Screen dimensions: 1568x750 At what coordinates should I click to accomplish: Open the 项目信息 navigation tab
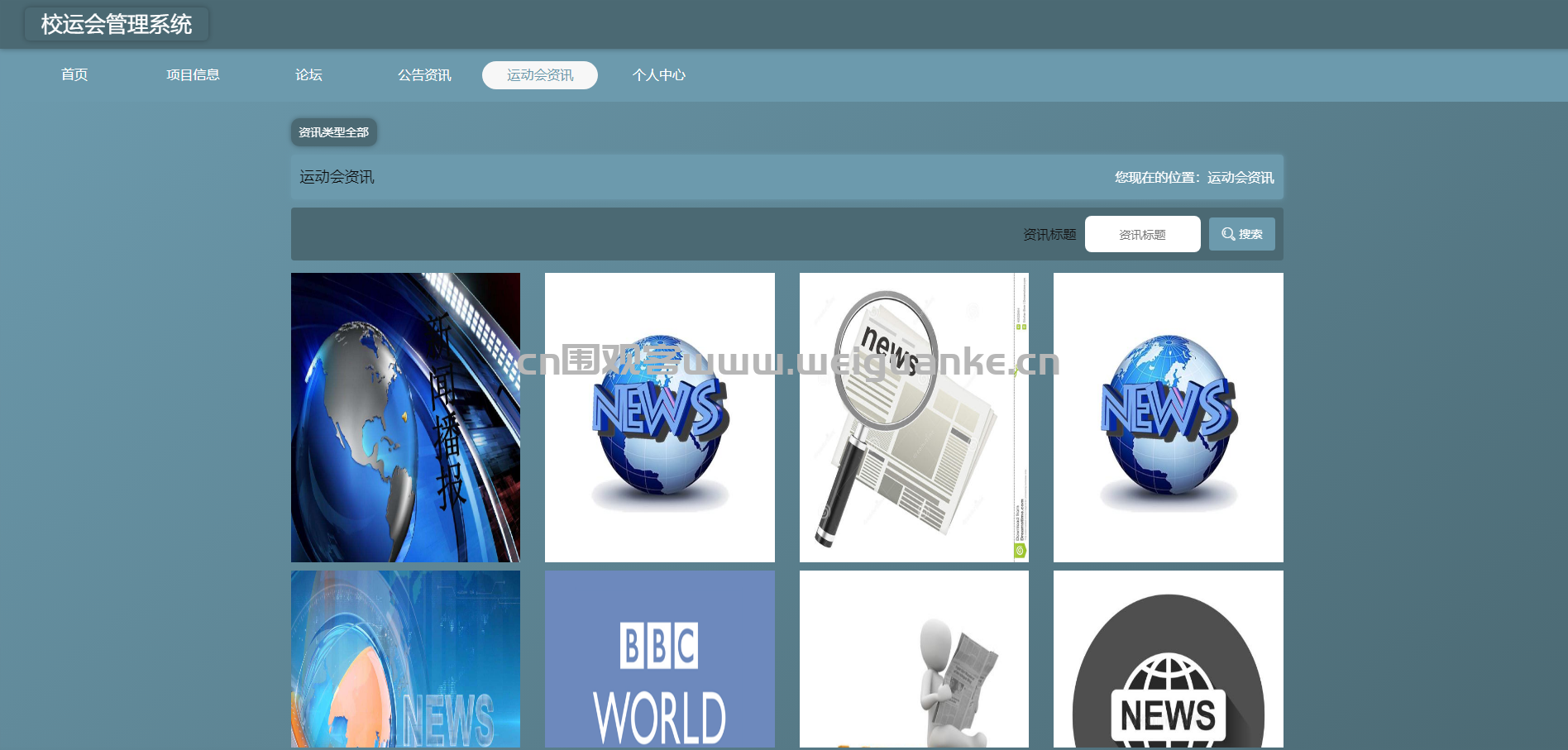point(193,75)
